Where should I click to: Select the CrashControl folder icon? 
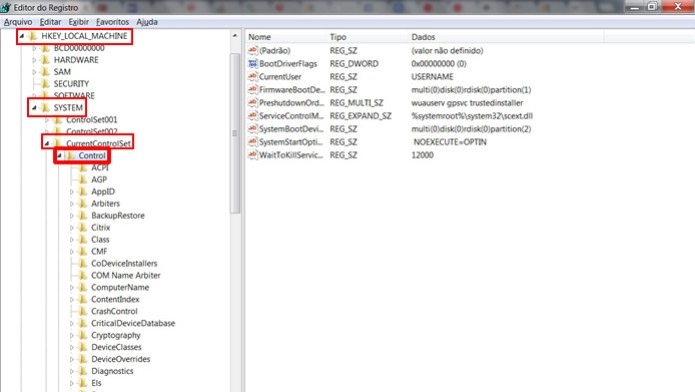pos(82,311)
